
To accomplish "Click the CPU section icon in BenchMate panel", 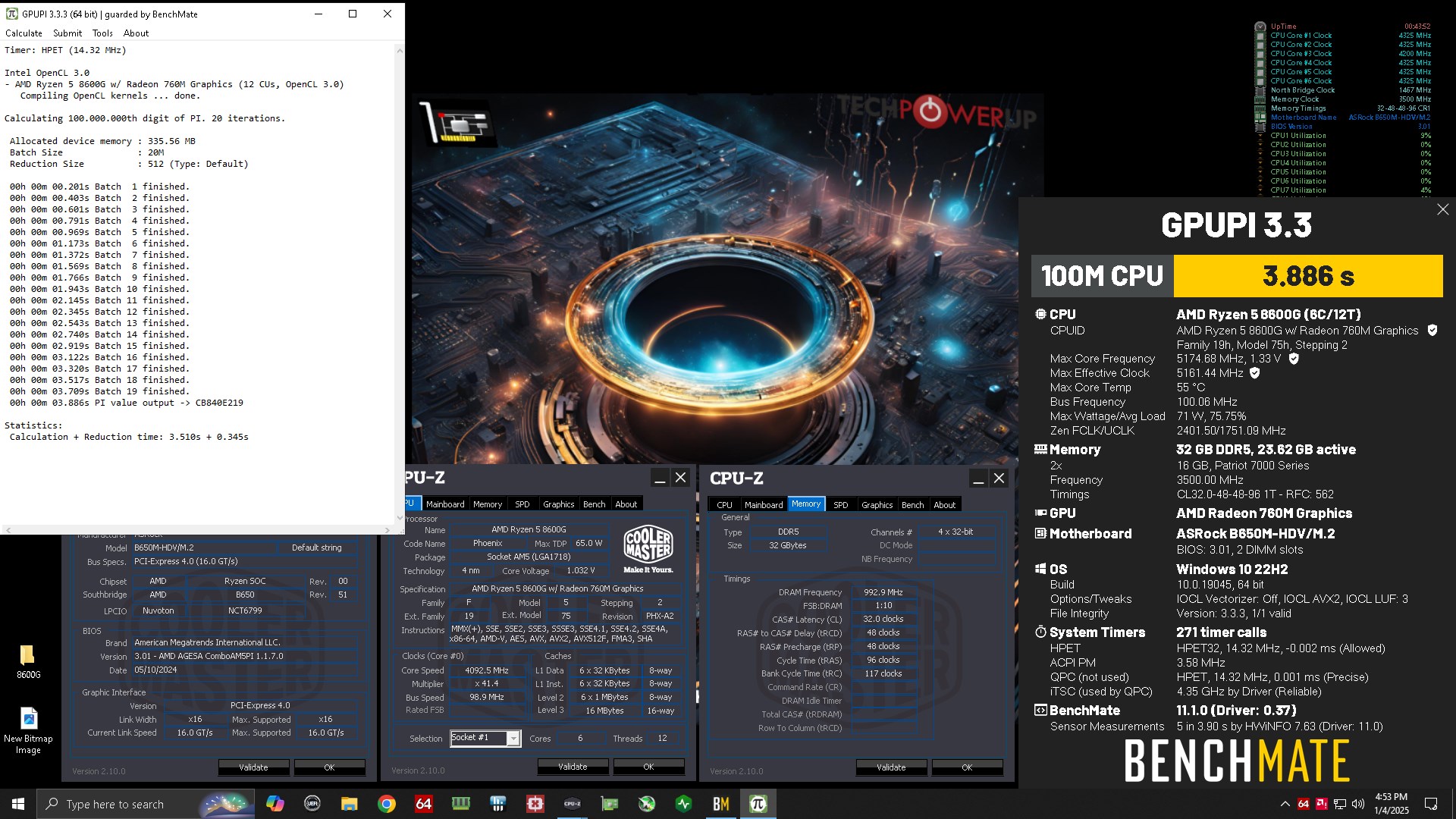I will pyautogui.click(x=1040, y=314).
